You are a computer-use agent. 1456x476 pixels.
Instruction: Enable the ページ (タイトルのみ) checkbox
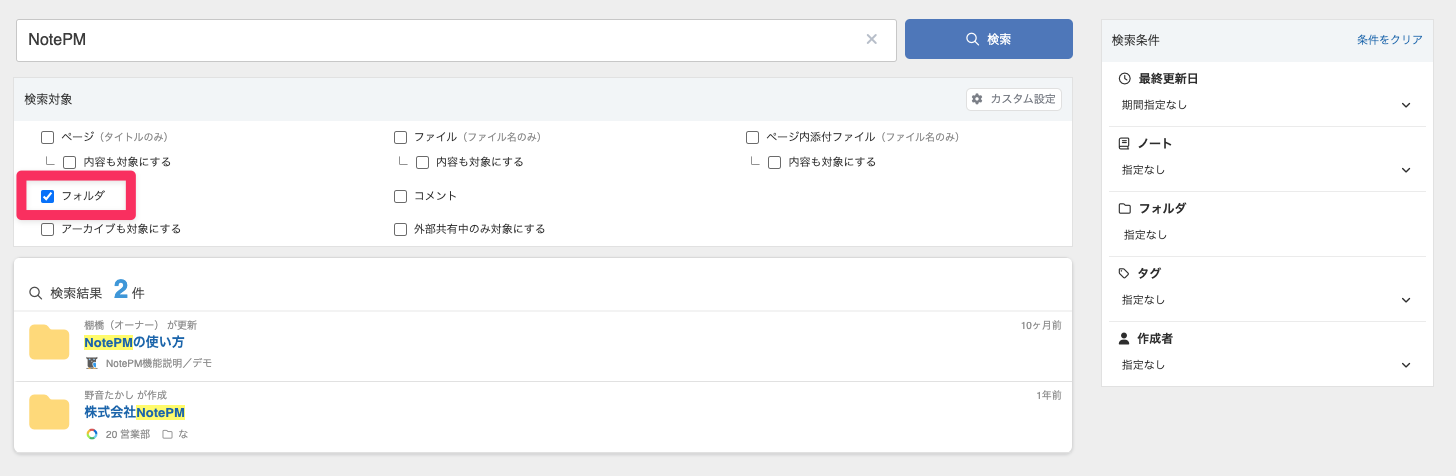pos(47,137)
